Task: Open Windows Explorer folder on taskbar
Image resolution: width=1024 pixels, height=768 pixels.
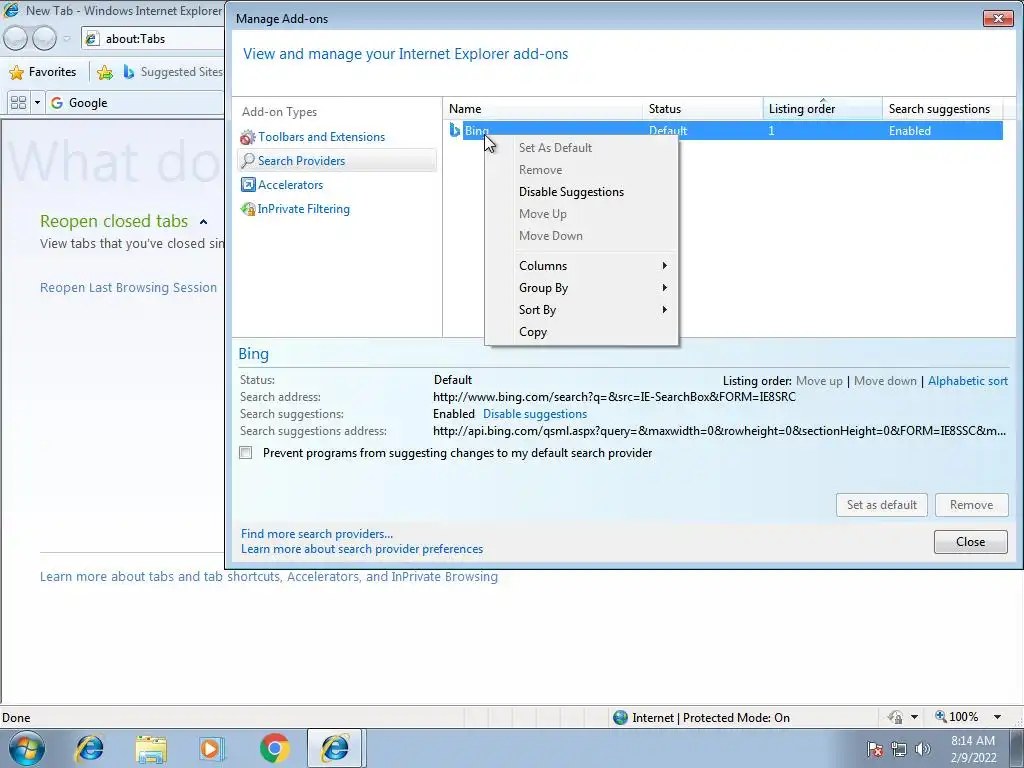Action: [151, 749]
